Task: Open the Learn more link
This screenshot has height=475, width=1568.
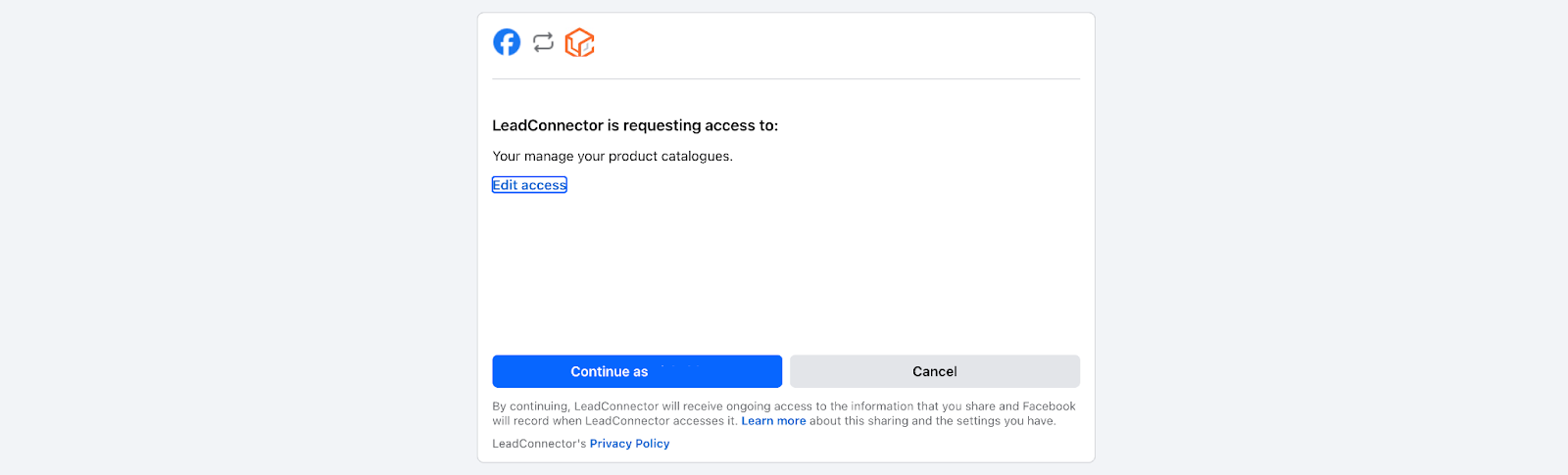Action: click(x=773, y=421)
